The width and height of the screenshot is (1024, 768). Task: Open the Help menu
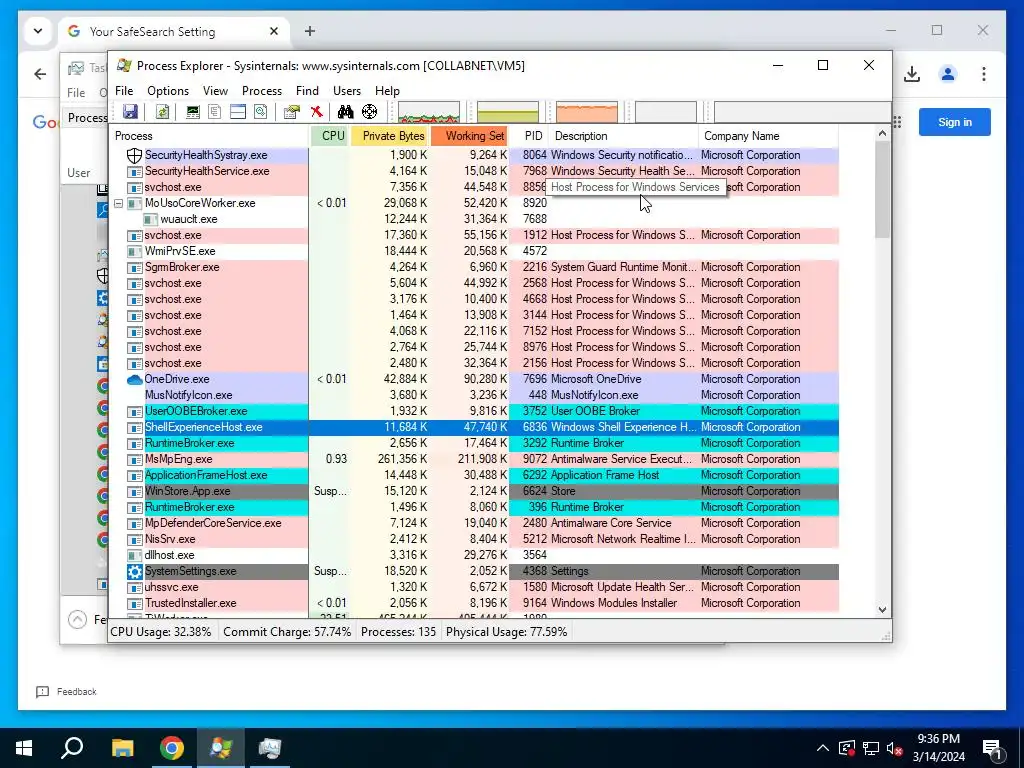tap(387, 91)
